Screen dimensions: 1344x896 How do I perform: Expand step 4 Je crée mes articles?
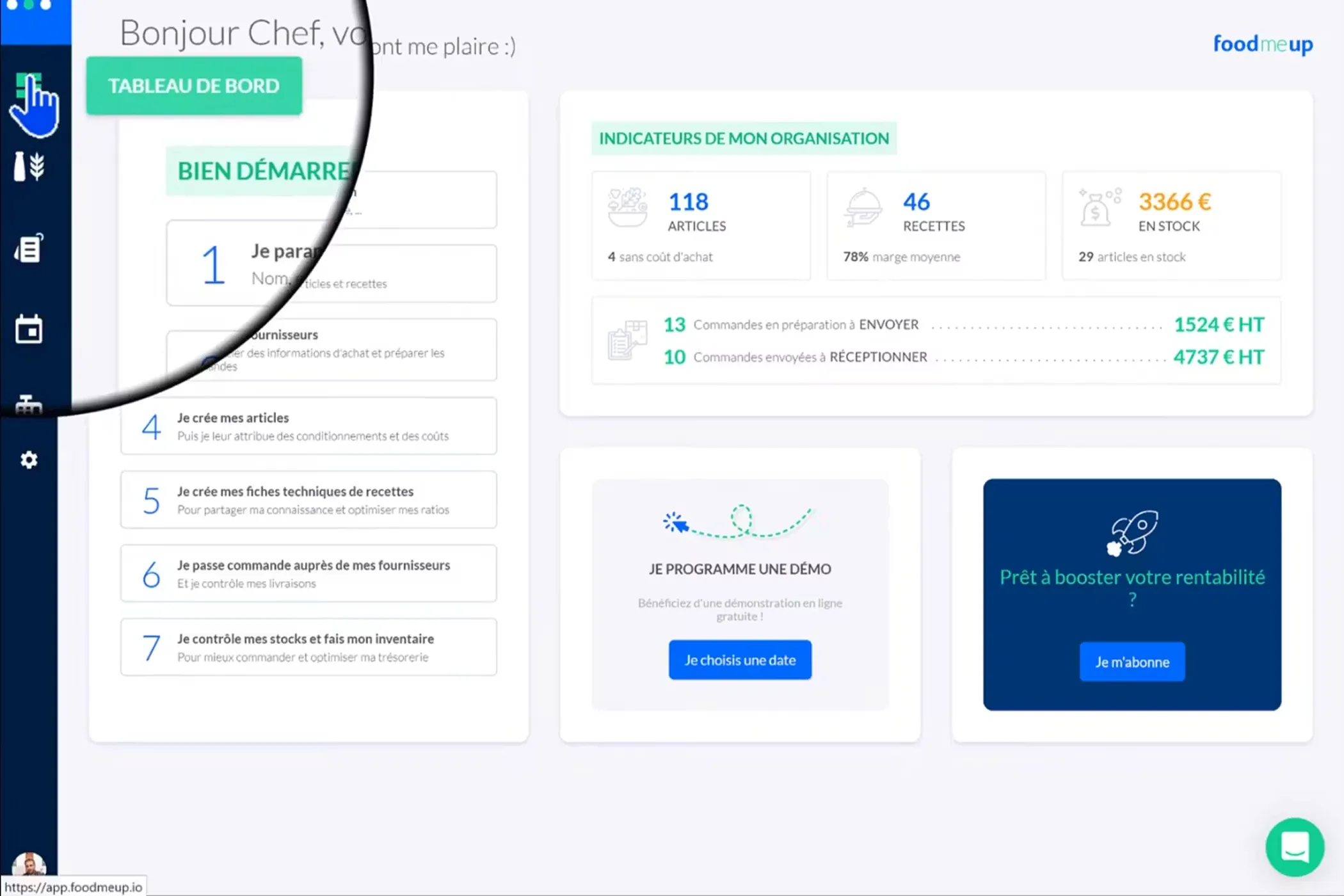click(308, 426)
